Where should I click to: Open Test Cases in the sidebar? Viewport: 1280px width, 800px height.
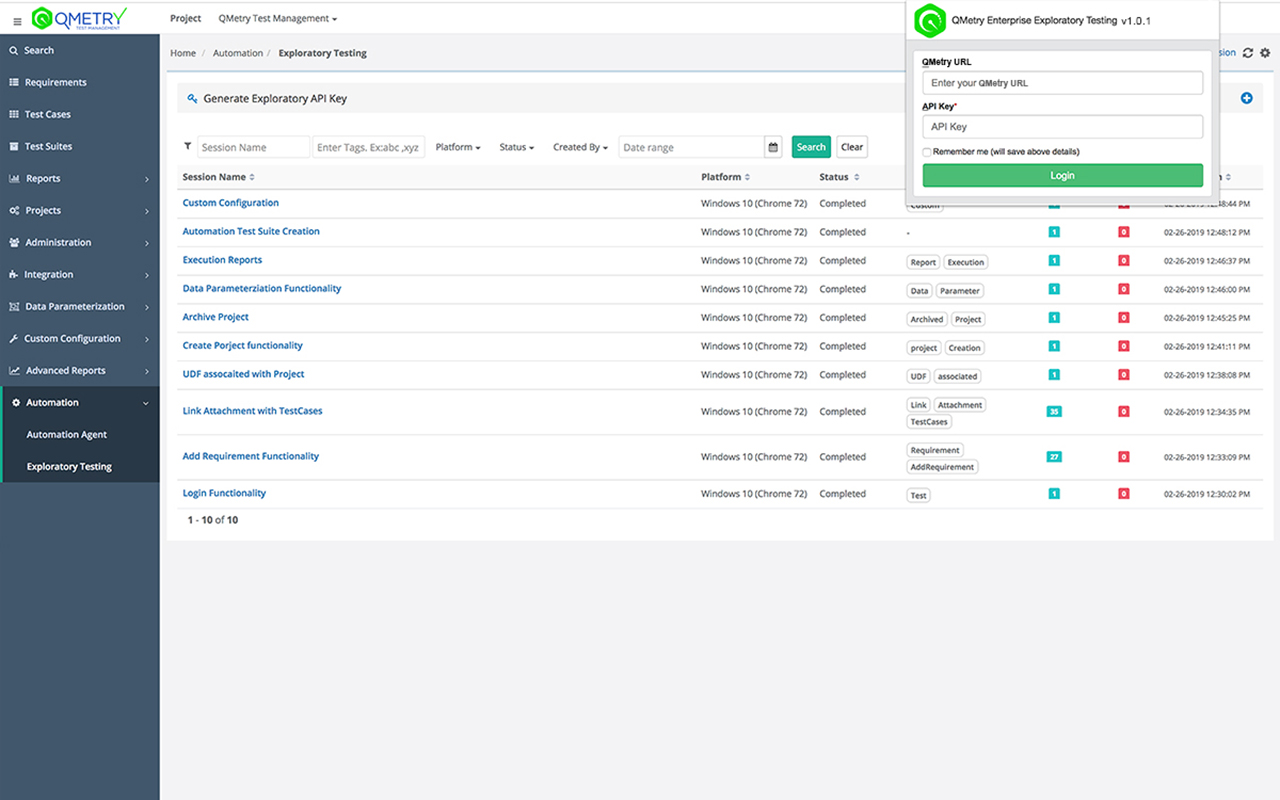coord(80,114)
